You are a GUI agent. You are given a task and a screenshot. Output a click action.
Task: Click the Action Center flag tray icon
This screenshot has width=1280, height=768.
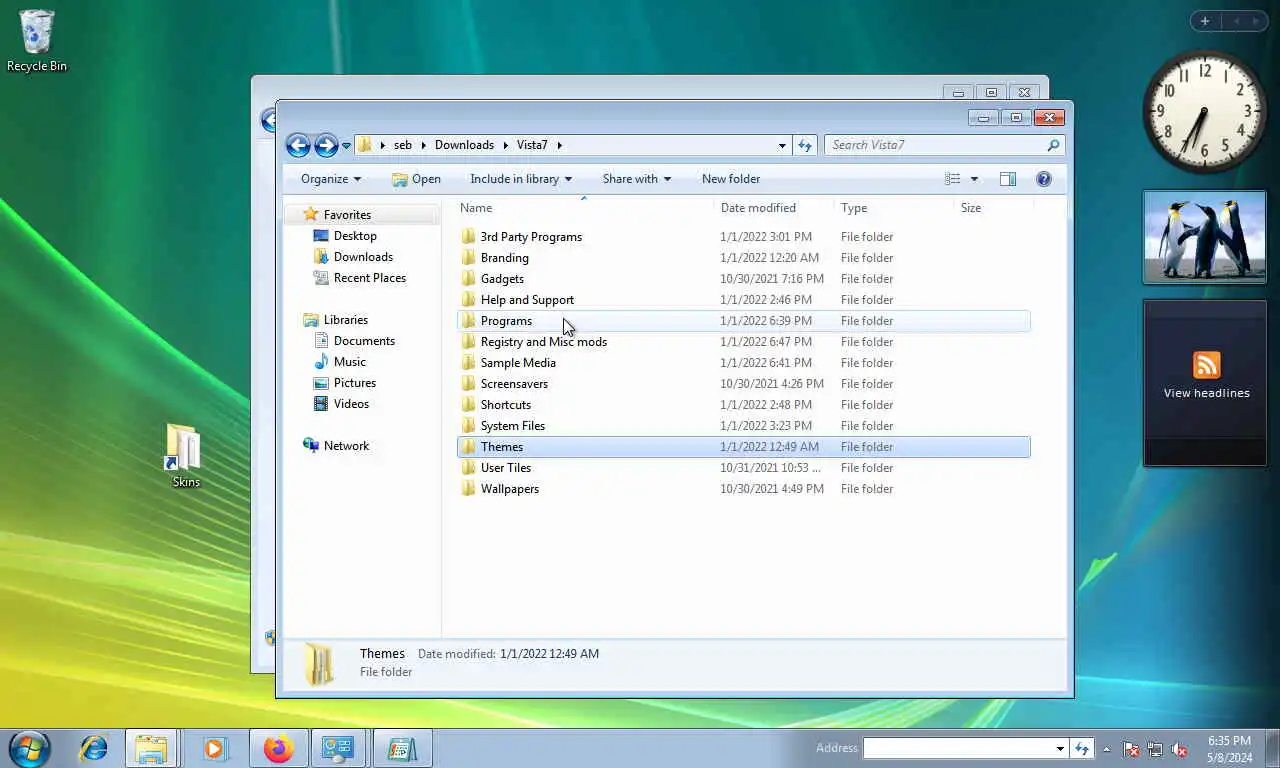[1131, 749]
